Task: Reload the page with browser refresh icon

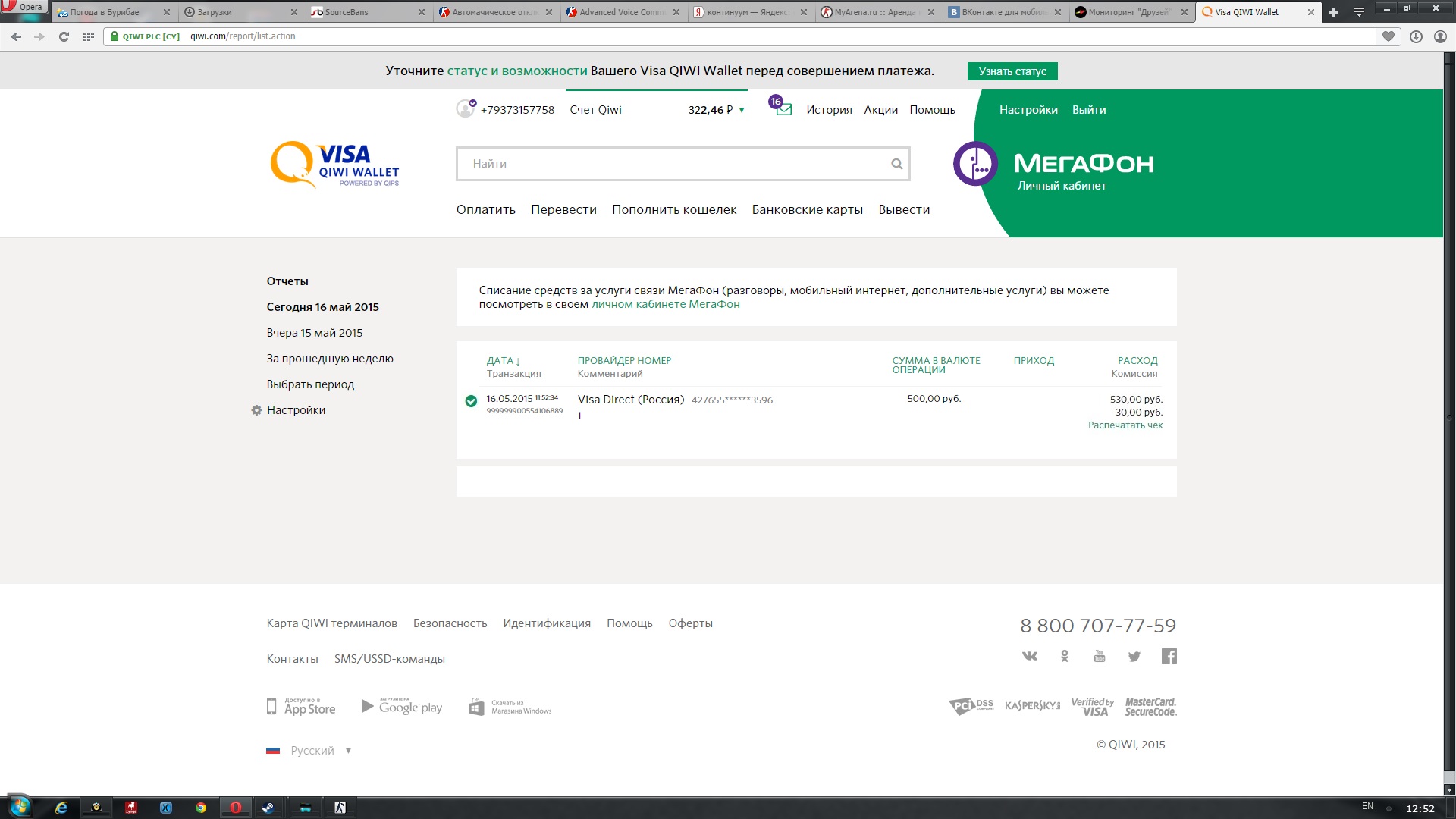Action: (x=64, y=36)
